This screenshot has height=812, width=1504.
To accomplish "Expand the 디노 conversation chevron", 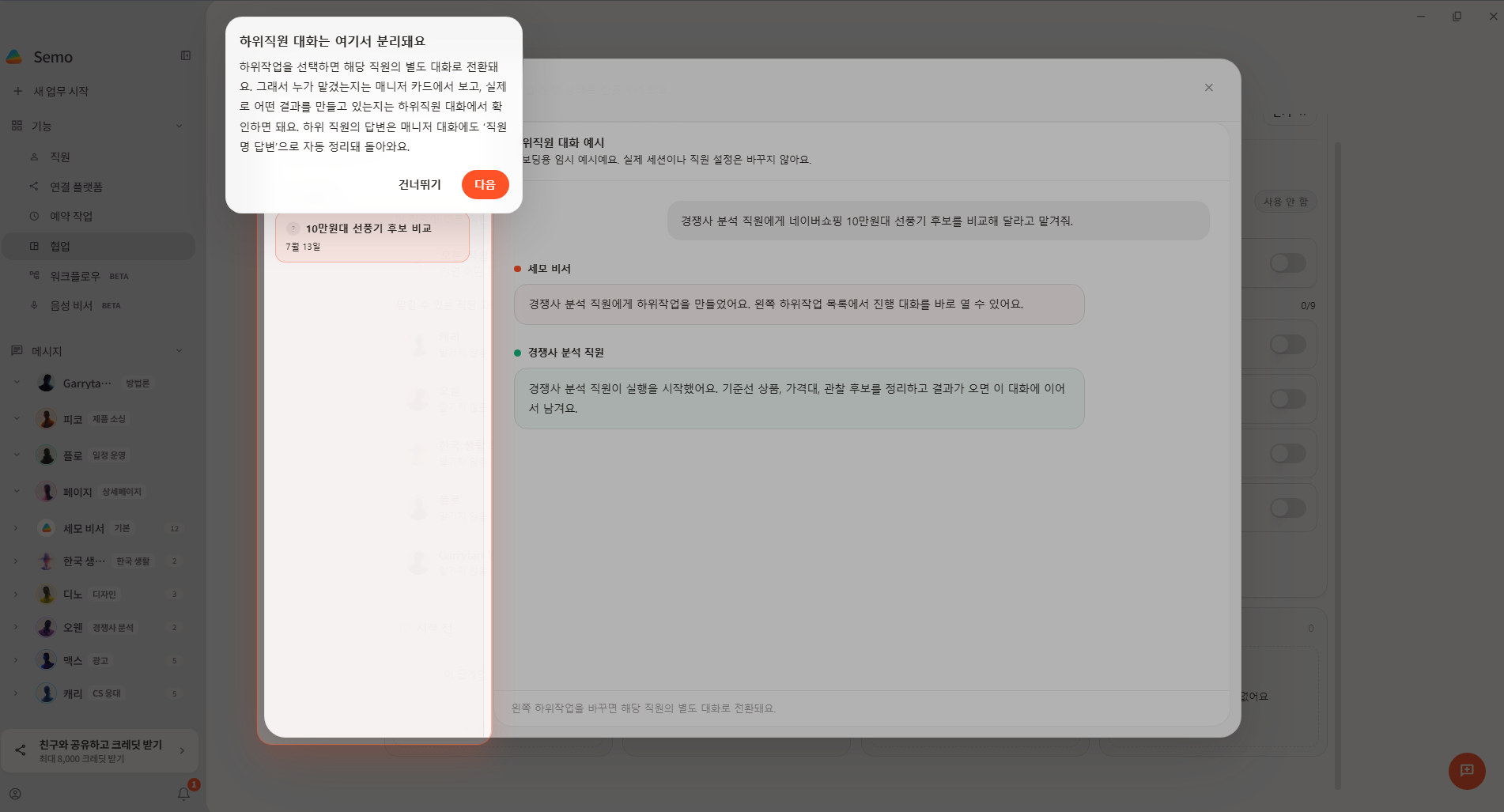I will point(16,594).
